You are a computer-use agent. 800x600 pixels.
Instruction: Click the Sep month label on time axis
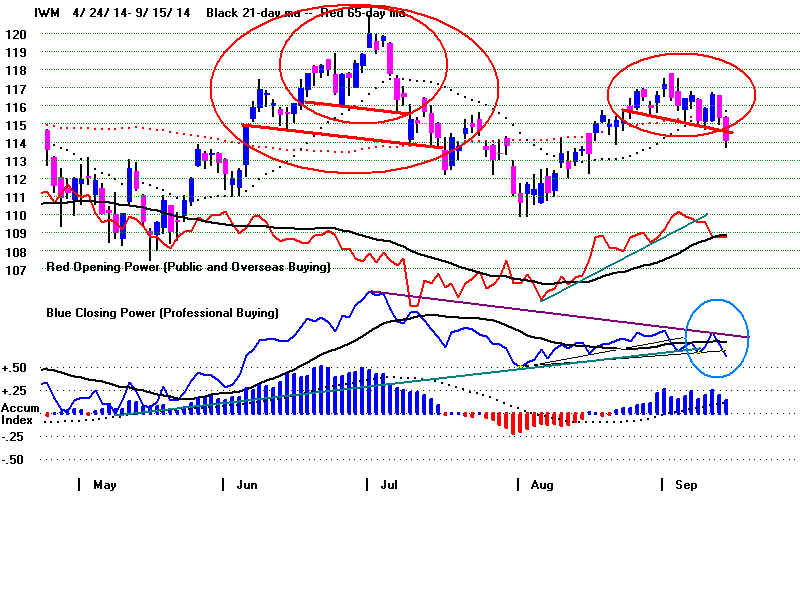[x=686, y=485]
